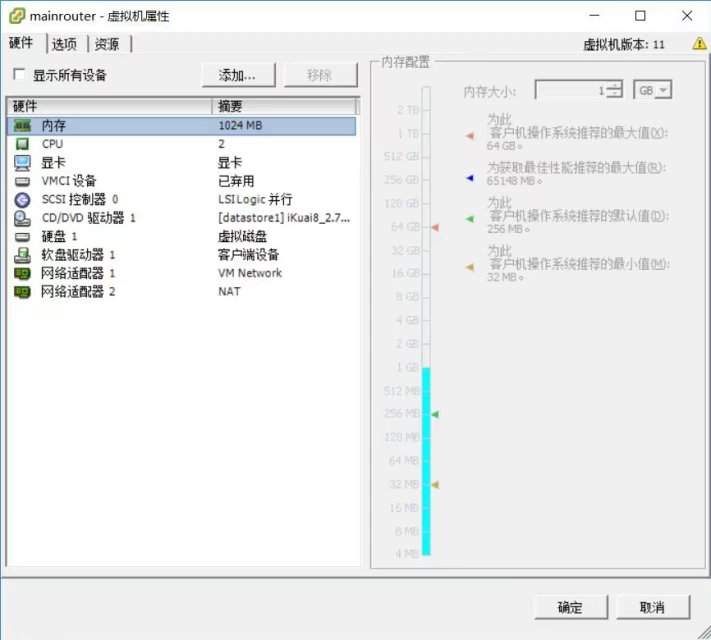This screenshot has width=711, height=640.
Task: Click green arrow beside 推荐的默认值 legend
Action: (x=470, y=219)
